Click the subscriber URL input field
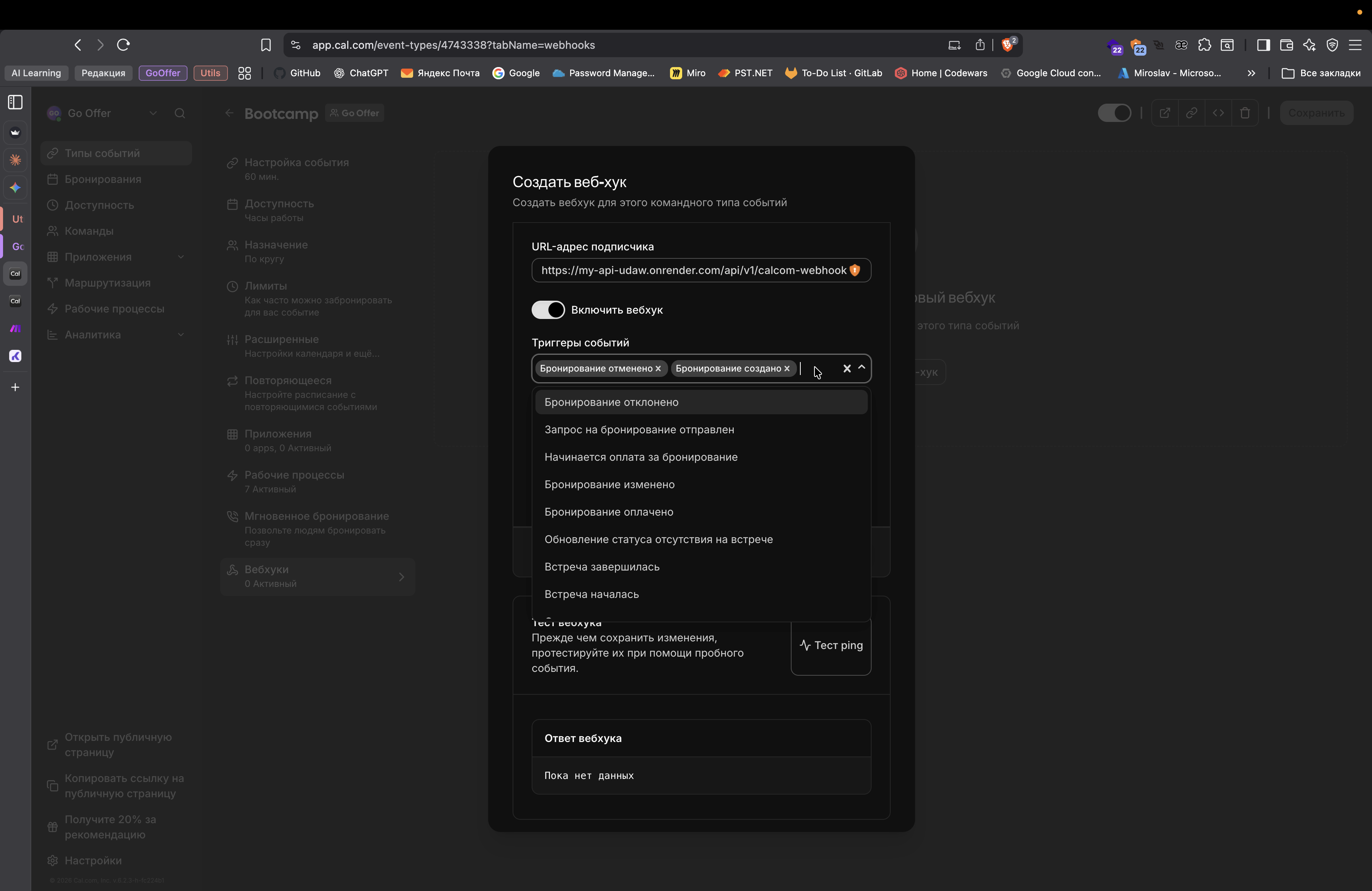This screenshot has width=1372, height=891. (x=692, y=271)
